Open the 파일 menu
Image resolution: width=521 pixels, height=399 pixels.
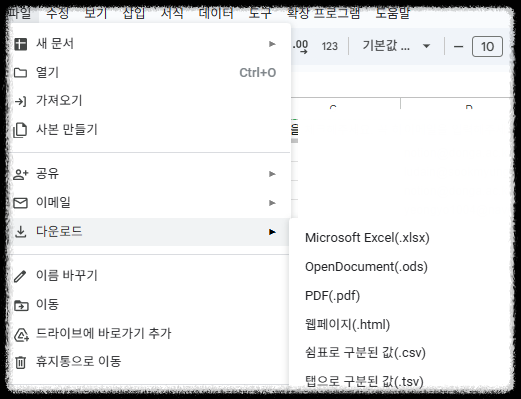(x=19, y=13)
